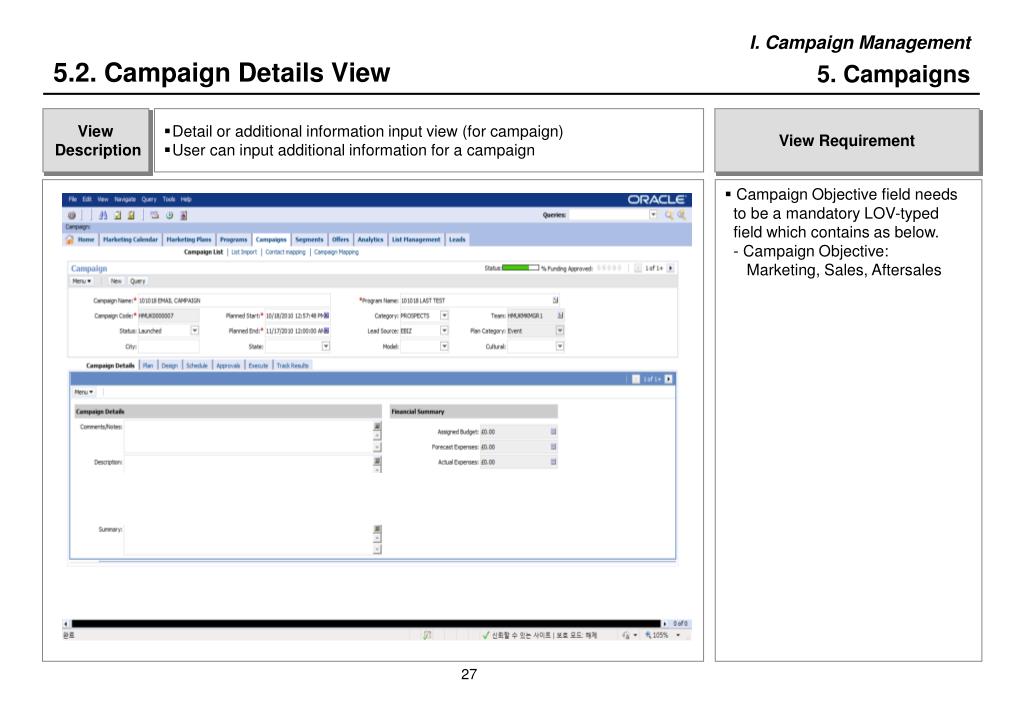Image resolution: width=1023 pixels, height=708 pixels.
Task: Open the List Import link
Action: tap(244, 252)
